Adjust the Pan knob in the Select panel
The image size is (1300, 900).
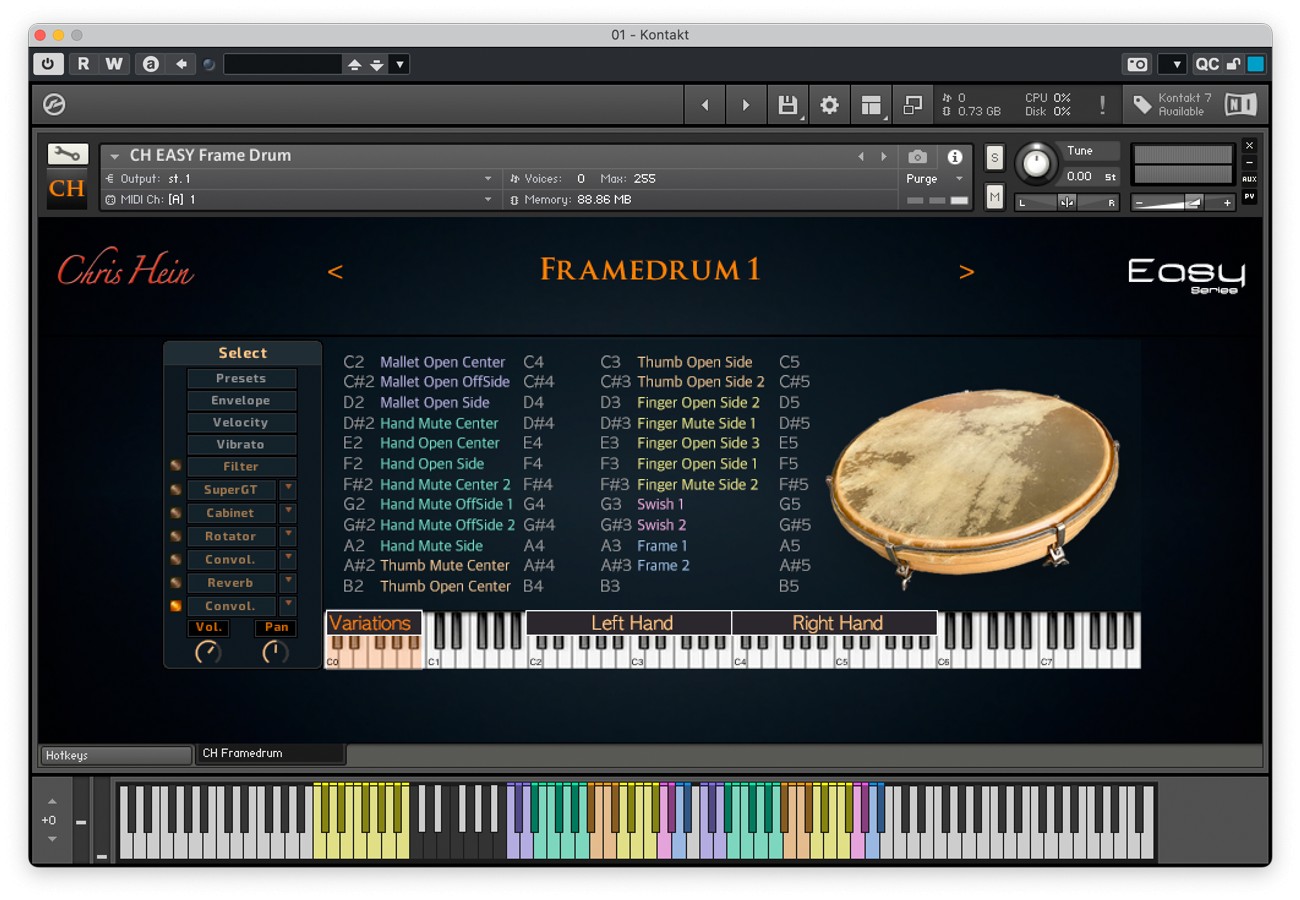click(275, 653)
